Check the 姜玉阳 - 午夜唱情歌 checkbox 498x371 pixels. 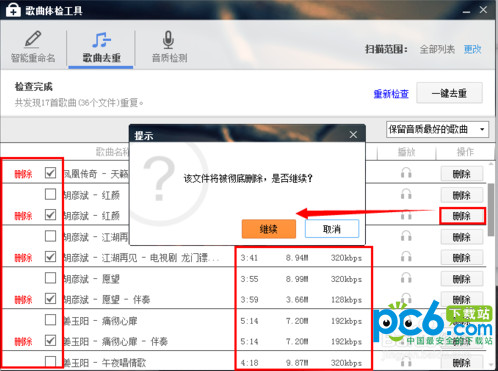coord(50,361)
